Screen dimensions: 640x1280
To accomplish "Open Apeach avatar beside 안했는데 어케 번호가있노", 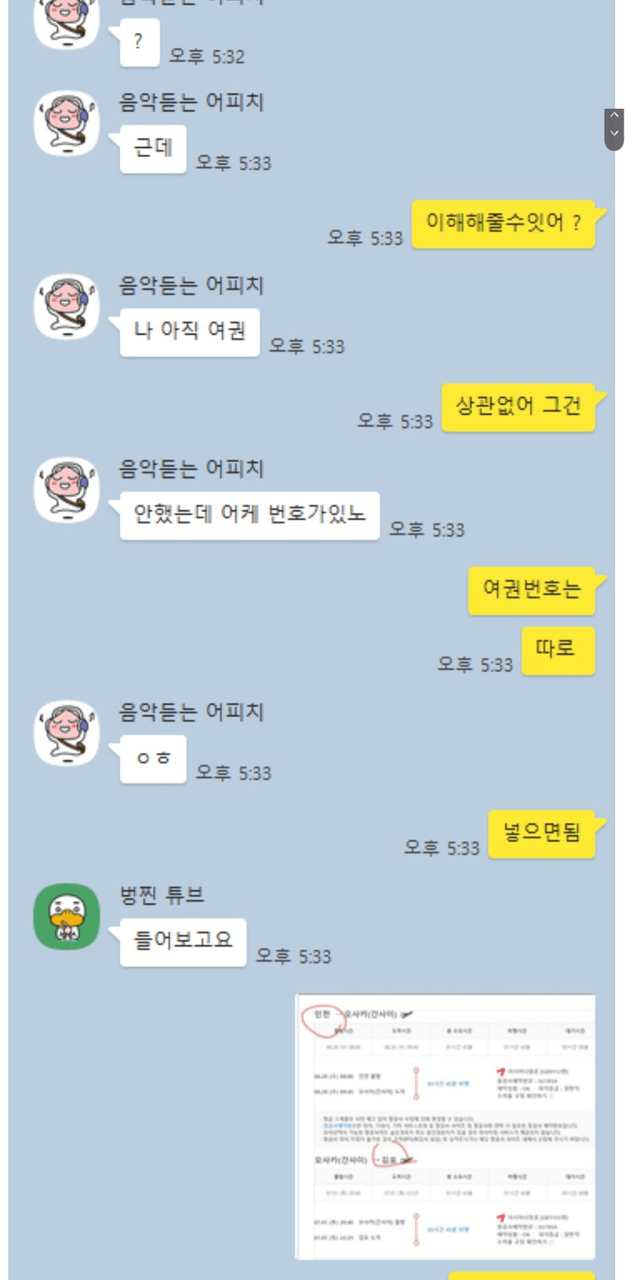I will pyautogui.click(x=66, y=489).
